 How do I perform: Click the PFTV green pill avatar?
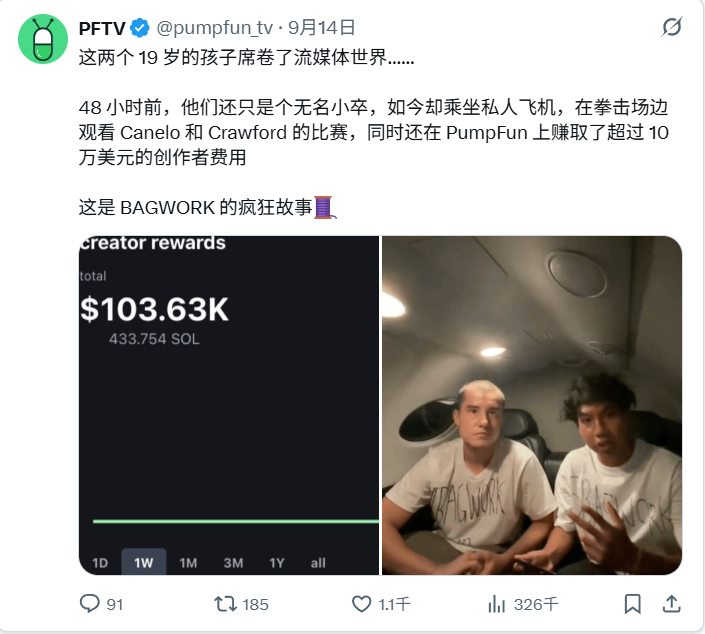click(x=43, y=39)
